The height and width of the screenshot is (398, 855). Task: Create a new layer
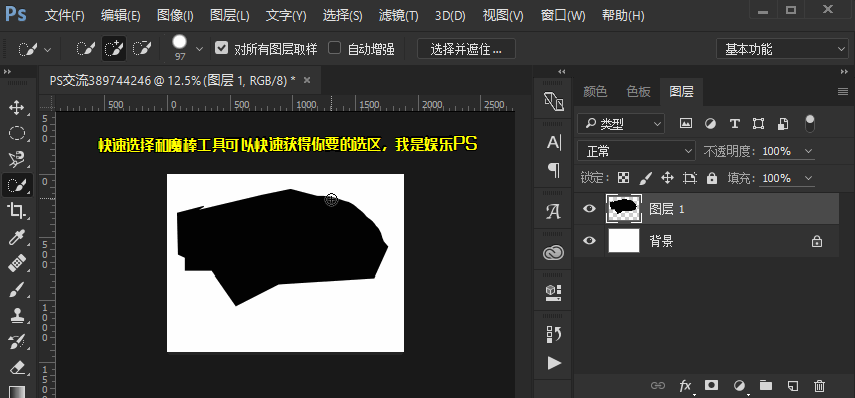coord(793,385)
